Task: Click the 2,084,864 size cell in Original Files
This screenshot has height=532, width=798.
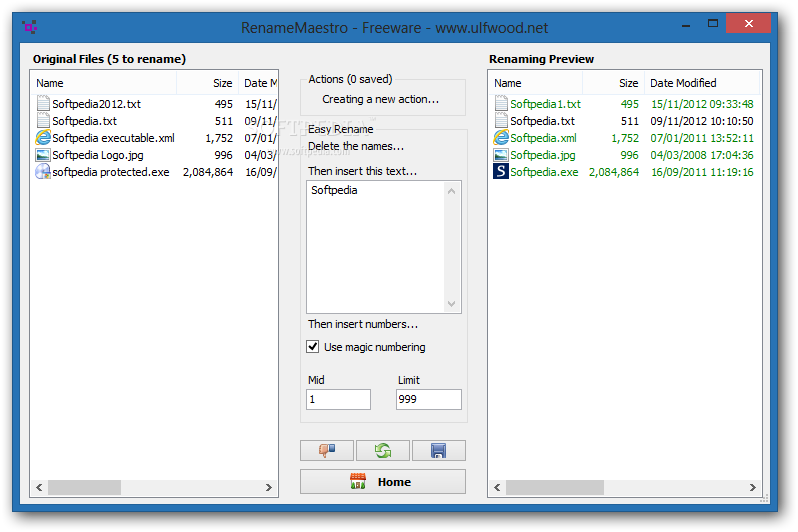Action: (208, 172)
